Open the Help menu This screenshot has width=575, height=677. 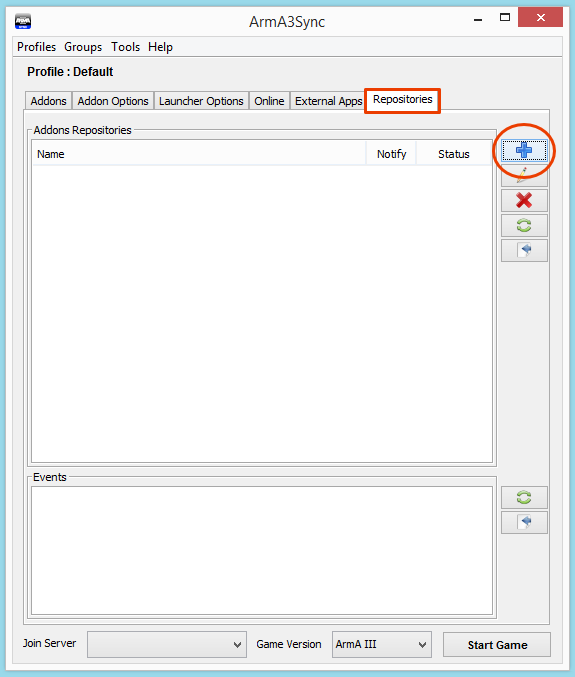[x=160, y=47]
